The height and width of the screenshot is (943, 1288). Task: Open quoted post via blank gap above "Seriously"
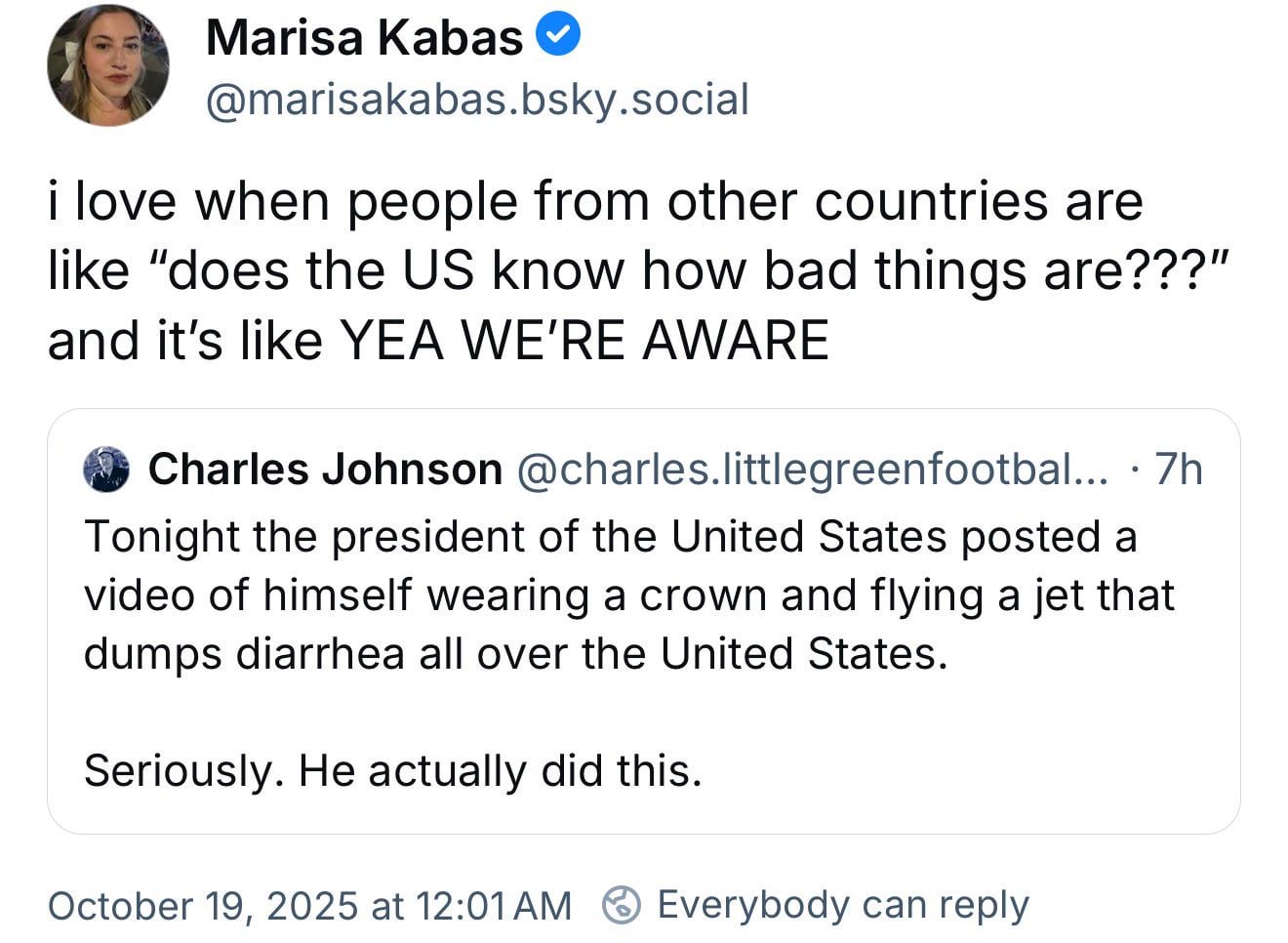click(644, 713)
